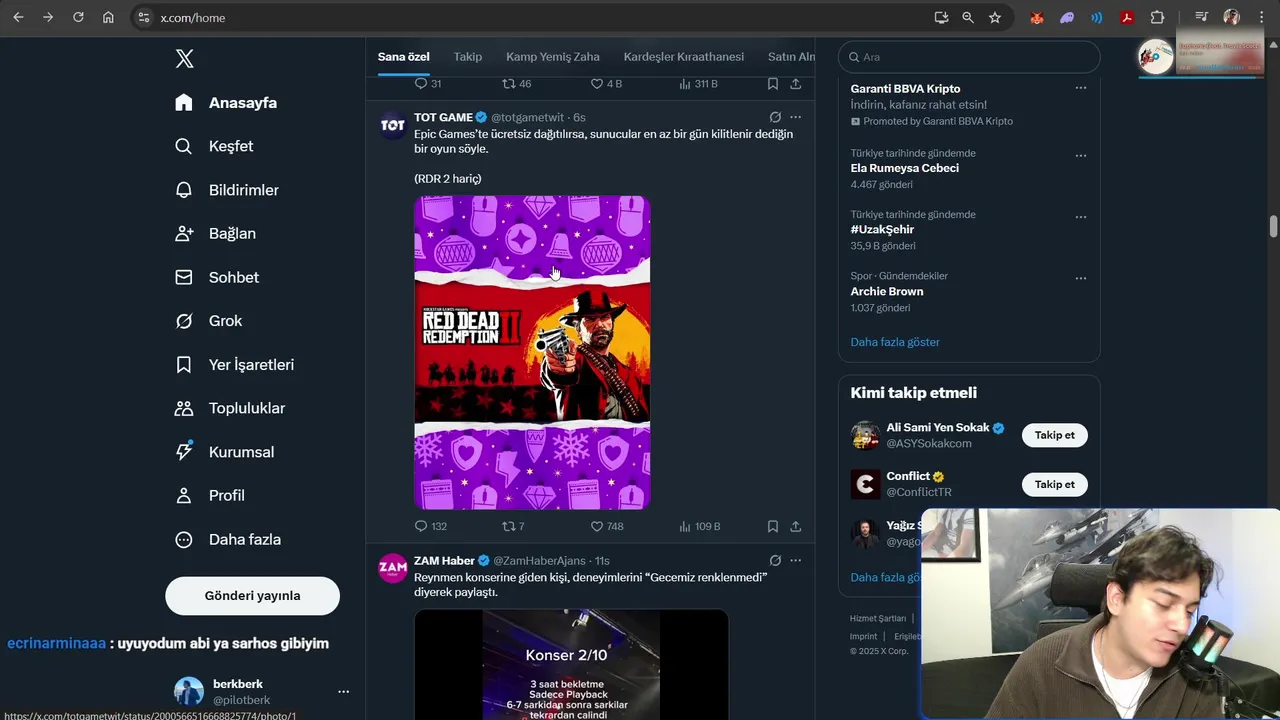Image resolution: width=1280 pixels, height=720 pixels.
Task: Like the top post with 4 B likes
Action: pos(606,84)
